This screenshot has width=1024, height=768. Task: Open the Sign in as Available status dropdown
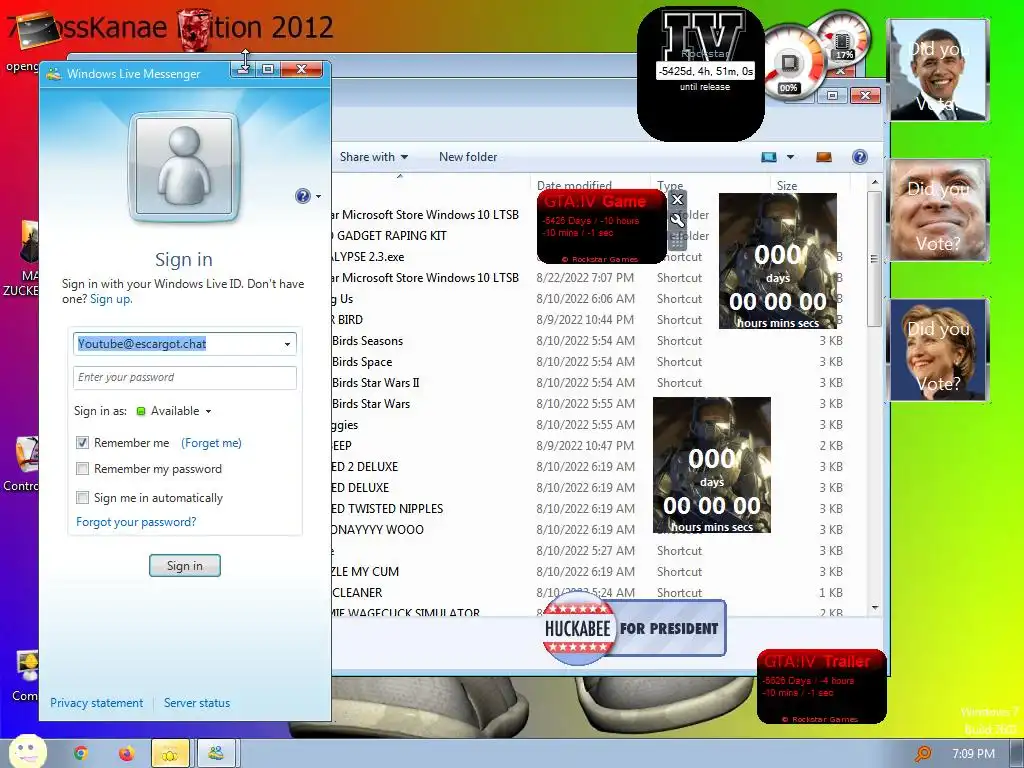coord(208,411)
